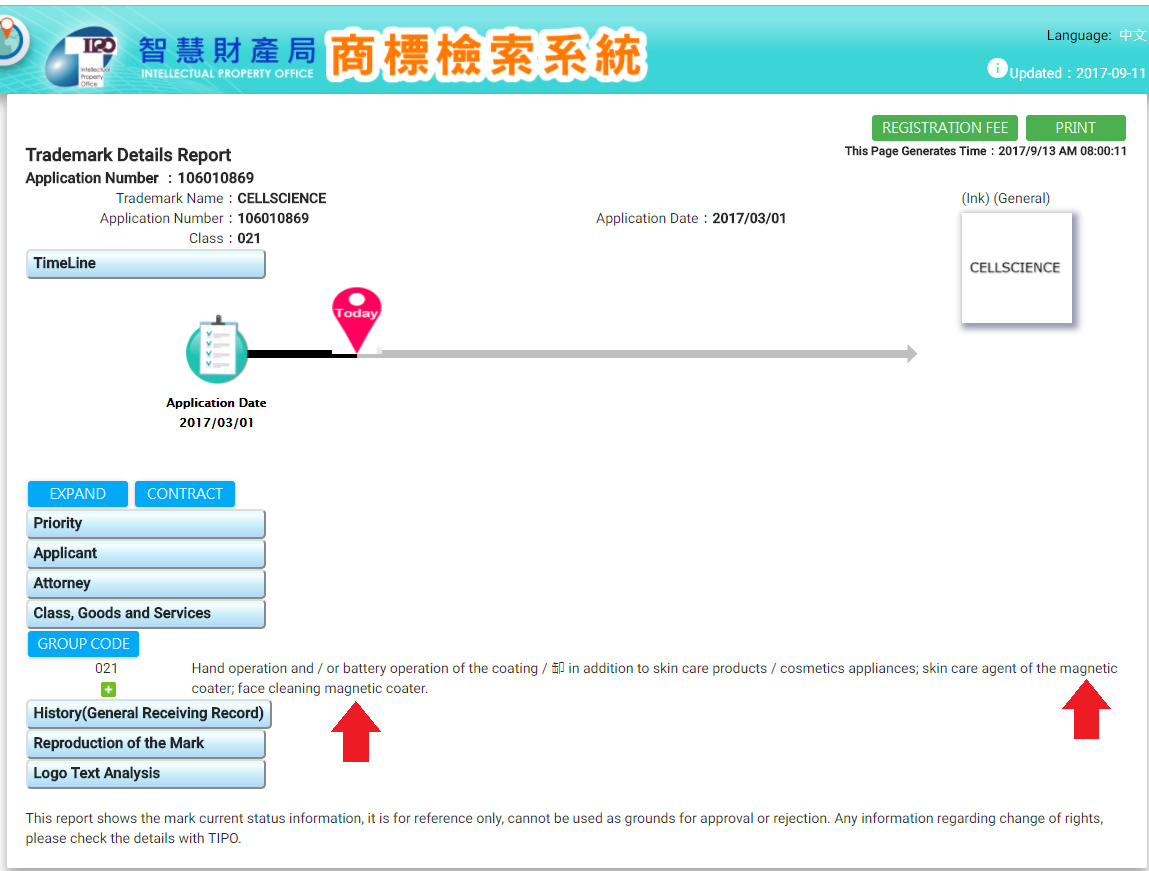Select trademark name CELLSCIENCE text
The height and width of the screenshot is (871, 1149).
[281, 199]
